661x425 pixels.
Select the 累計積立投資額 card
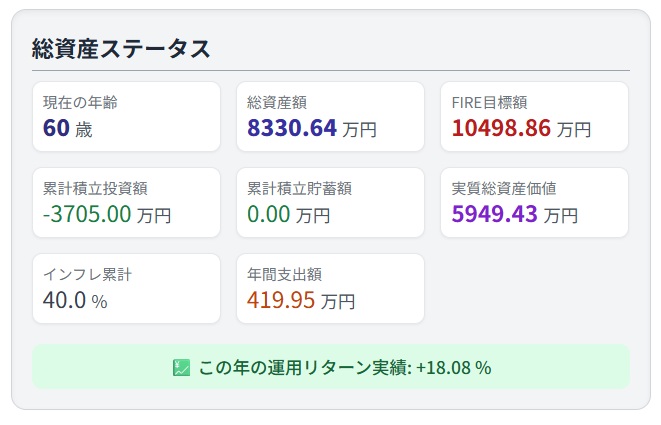tap(126, 202)
